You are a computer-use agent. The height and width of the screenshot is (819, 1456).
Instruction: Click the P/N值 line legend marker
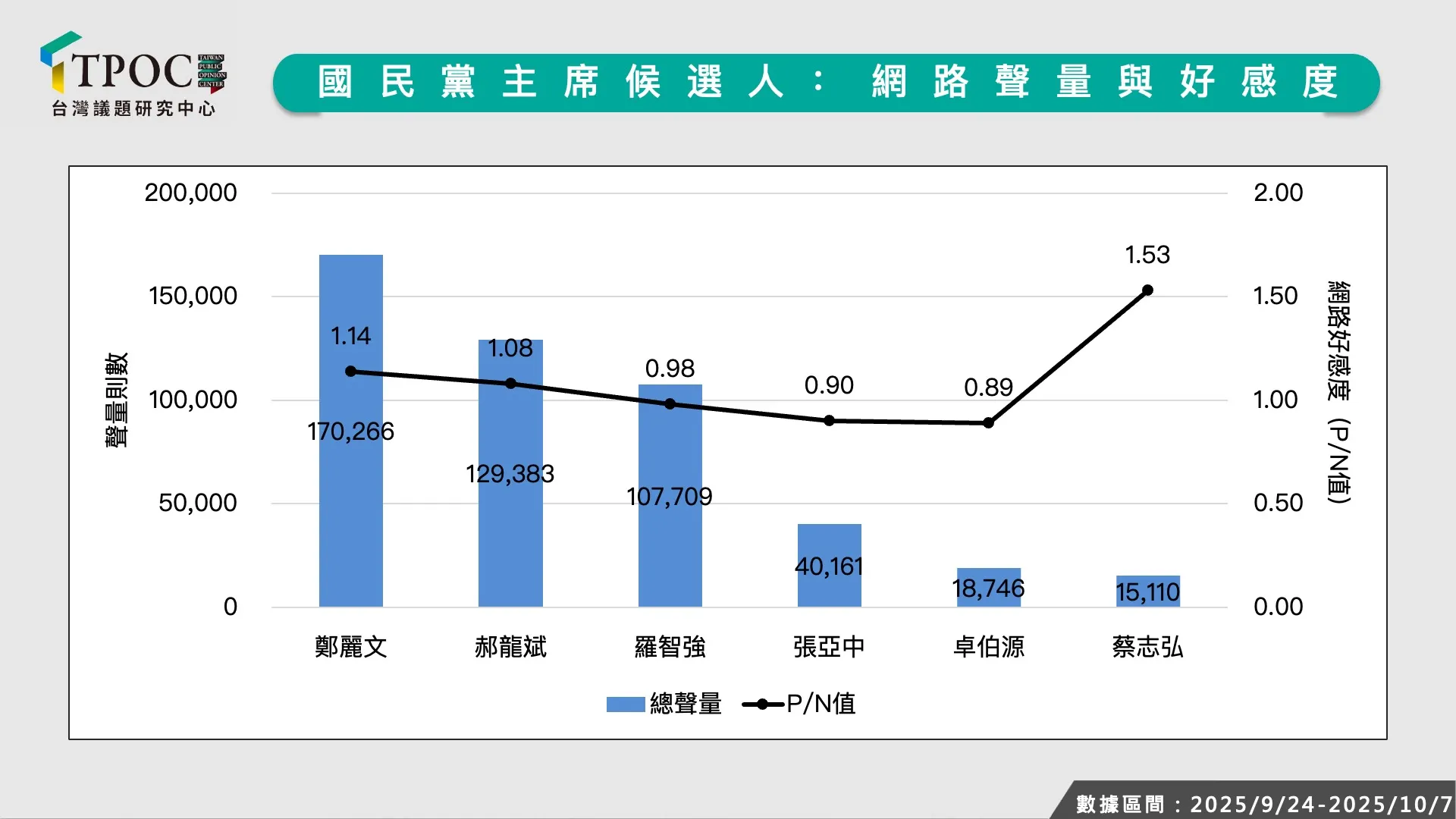point(765,704)
